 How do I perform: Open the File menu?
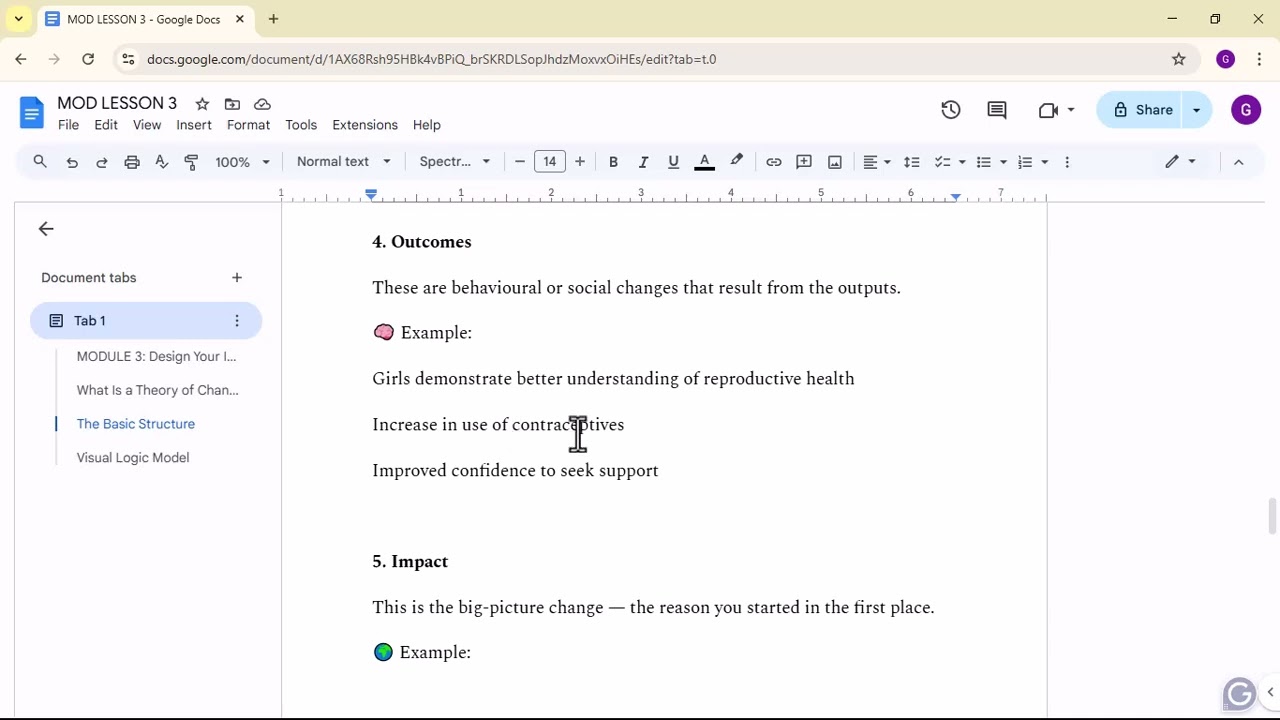[x=68, y=125]
